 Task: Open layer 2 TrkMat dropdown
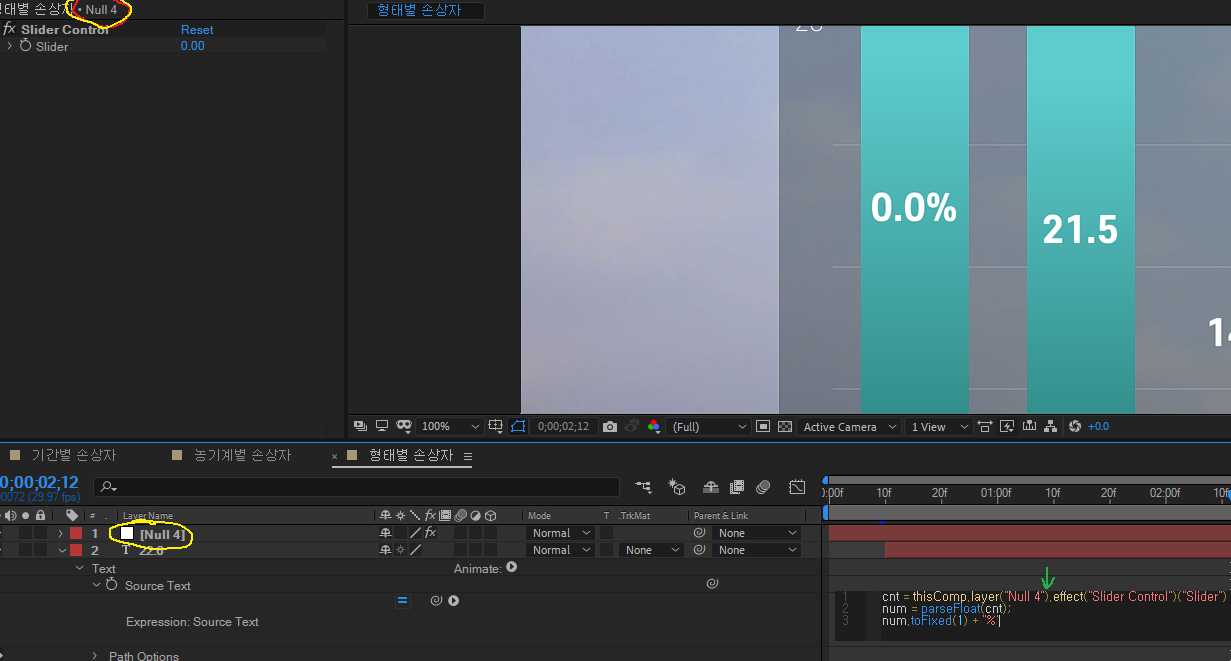[651, 550]
